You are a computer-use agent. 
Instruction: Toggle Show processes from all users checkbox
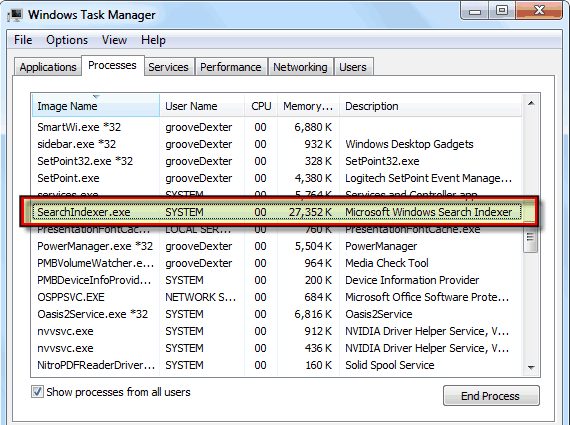pyautogui.click(x=37, y=392)
